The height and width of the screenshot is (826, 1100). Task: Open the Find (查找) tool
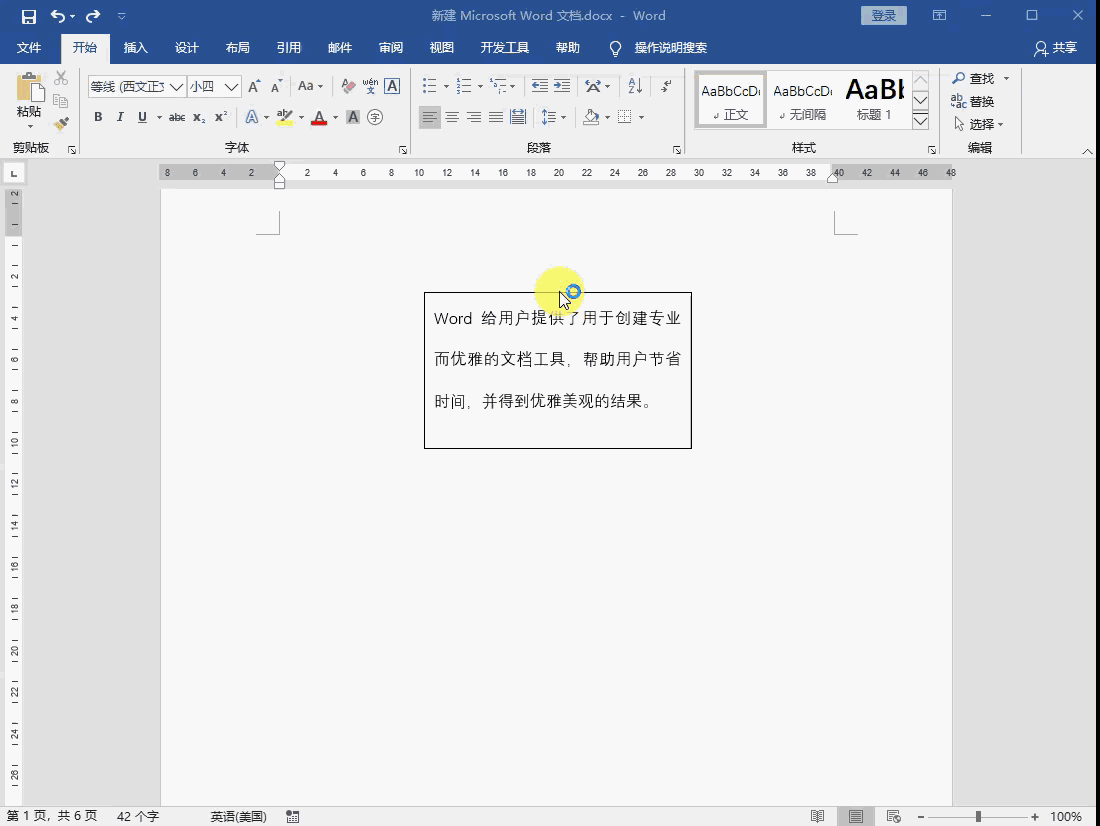tap(974, 79)
